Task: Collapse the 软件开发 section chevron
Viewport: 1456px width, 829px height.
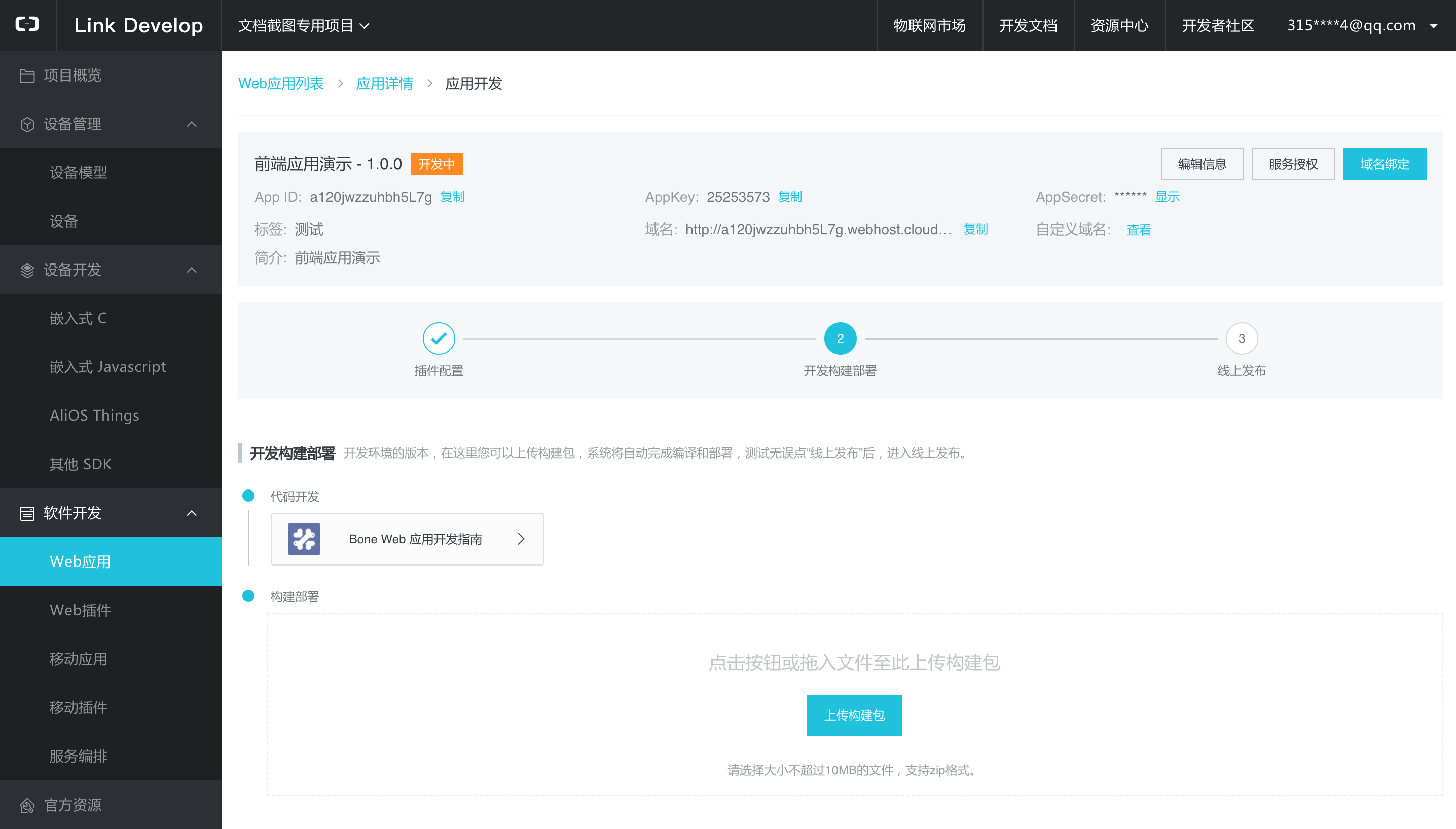Action: pyautogui.click(x=192, y=513)
